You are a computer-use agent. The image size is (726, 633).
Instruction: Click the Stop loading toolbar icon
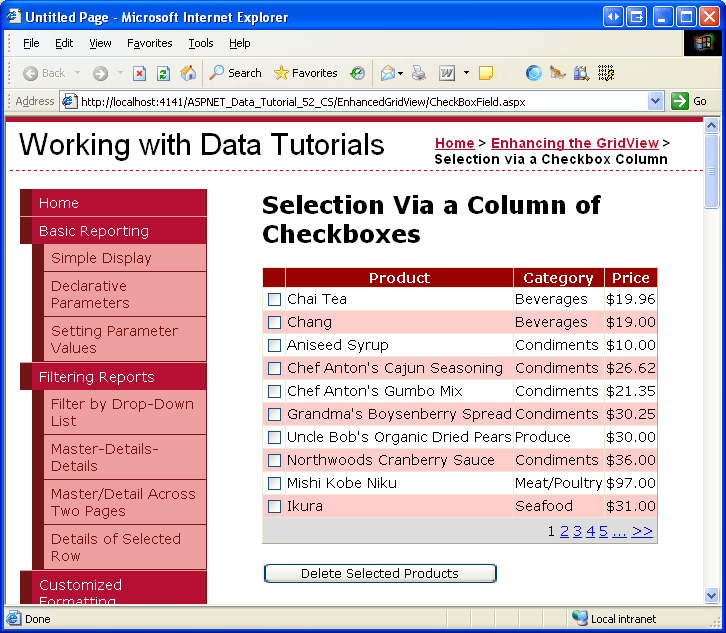[140, 73]
